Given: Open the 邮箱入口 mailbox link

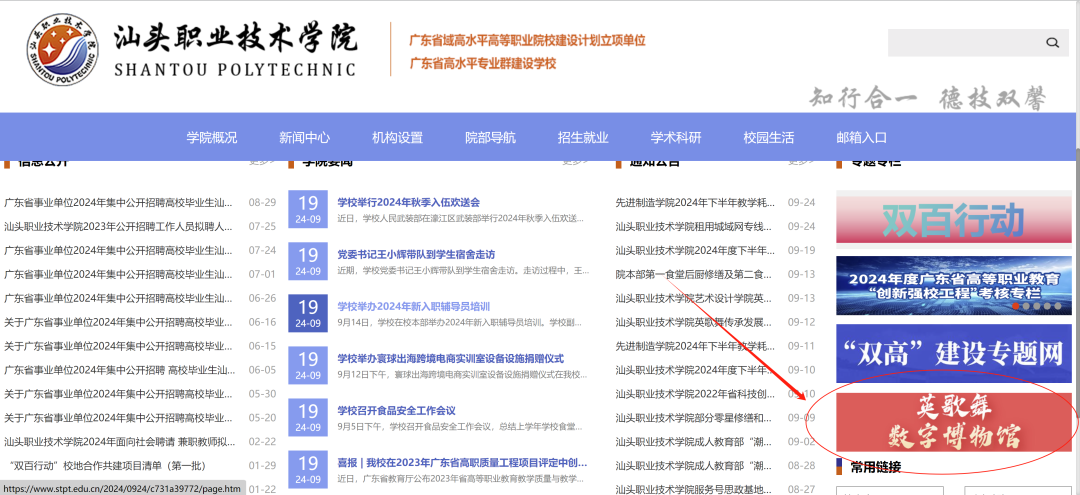Looking at the screenshot, I should (x=861, y=138).
